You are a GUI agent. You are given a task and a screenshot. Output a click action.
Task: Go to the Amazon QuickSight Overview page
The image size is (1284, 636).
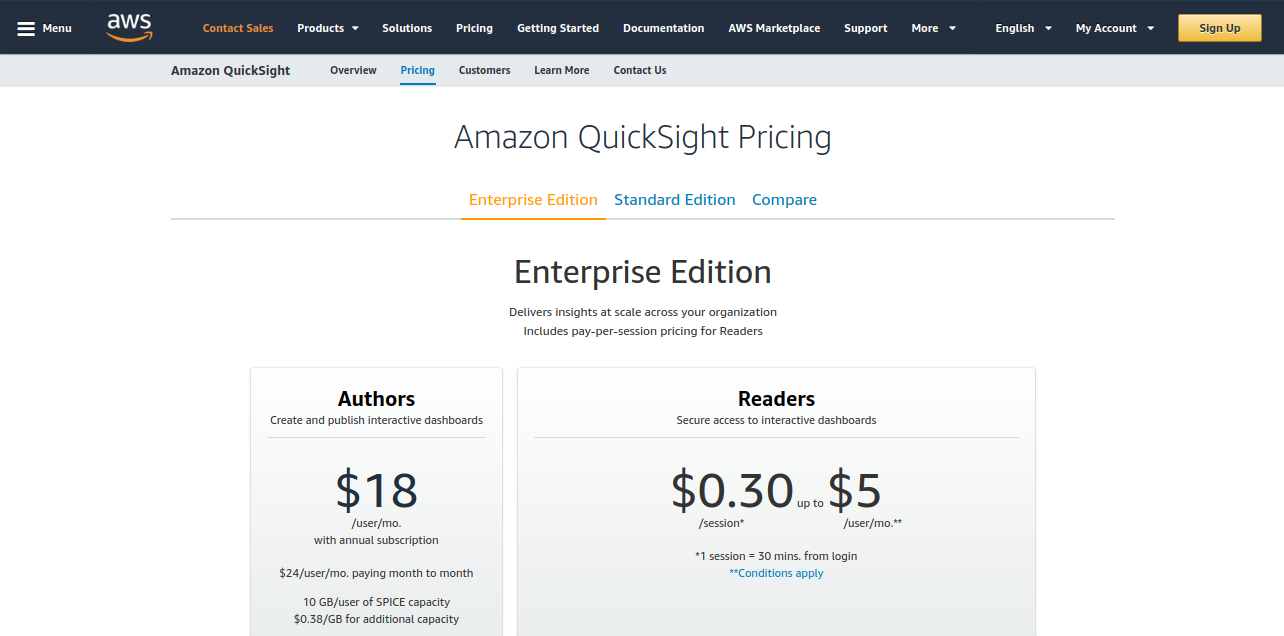pyautogui.click(x=353, y=70)
